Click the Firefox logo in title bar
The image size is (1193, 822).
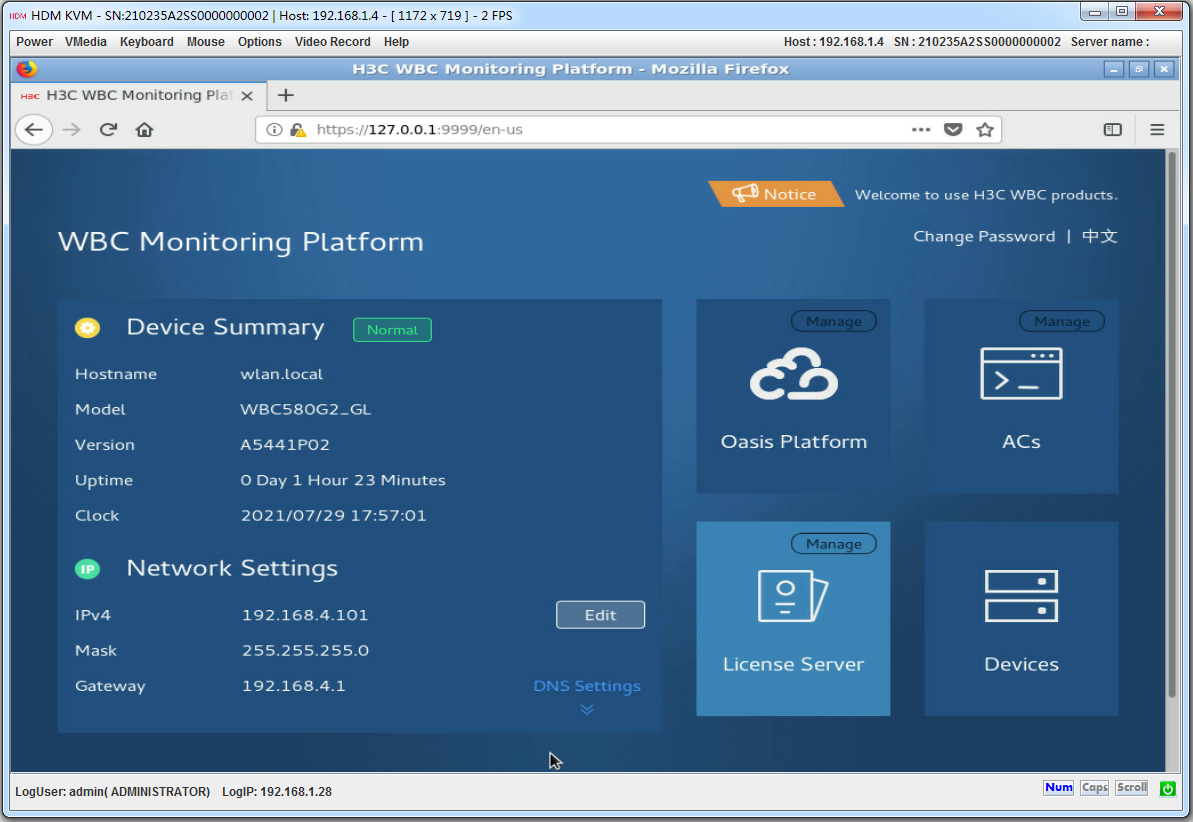point(27,68)
